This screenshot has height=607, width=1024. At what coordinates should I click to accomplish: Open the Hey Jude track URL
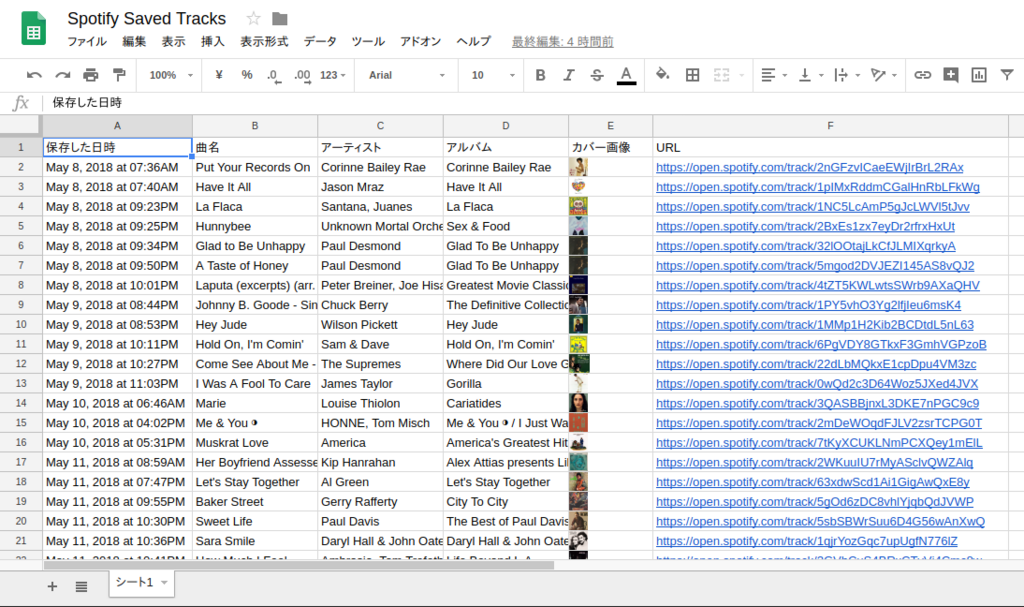coord(814,325)
